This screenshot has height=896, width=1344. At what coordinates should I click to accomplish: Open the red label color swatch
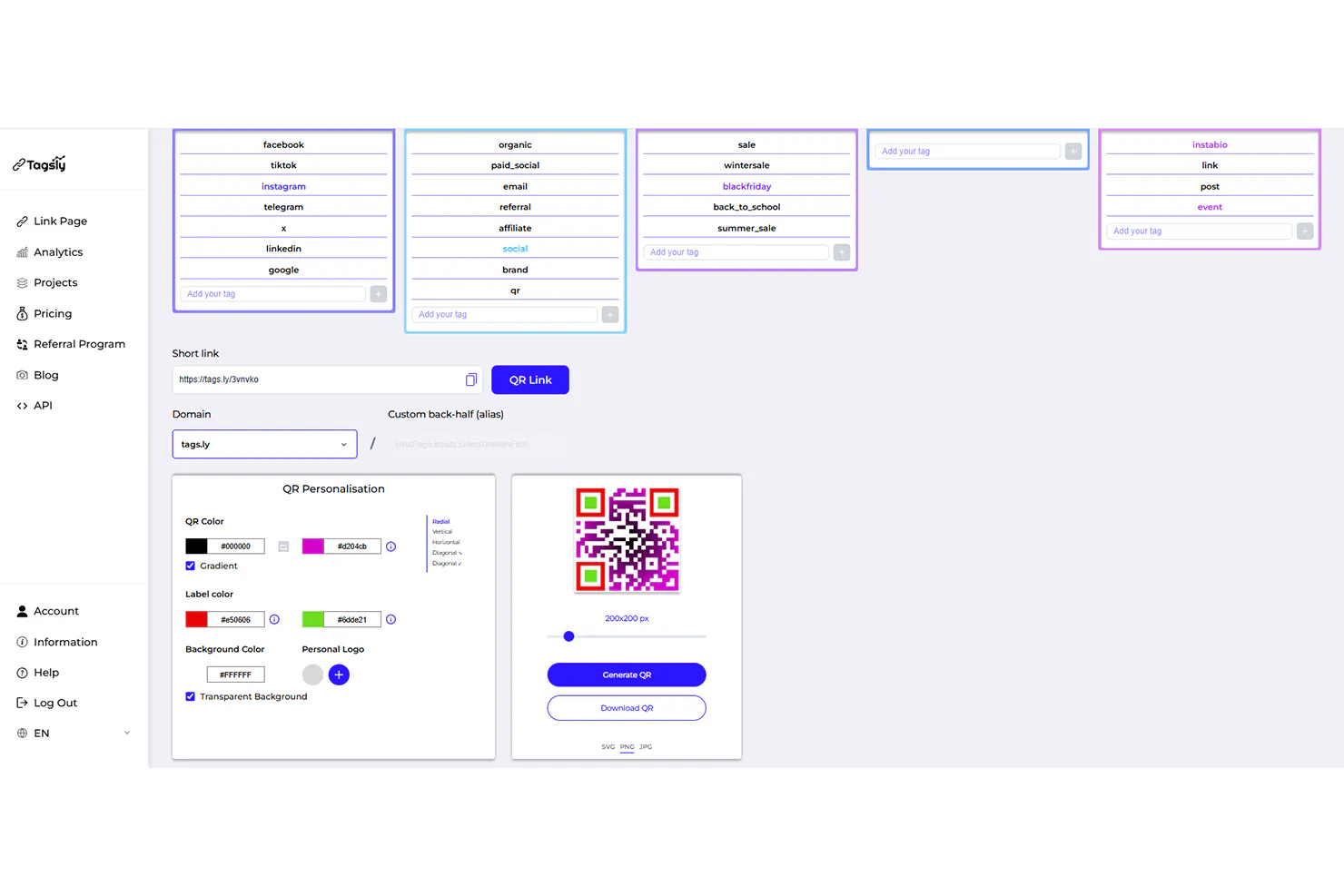pos(196,619)
